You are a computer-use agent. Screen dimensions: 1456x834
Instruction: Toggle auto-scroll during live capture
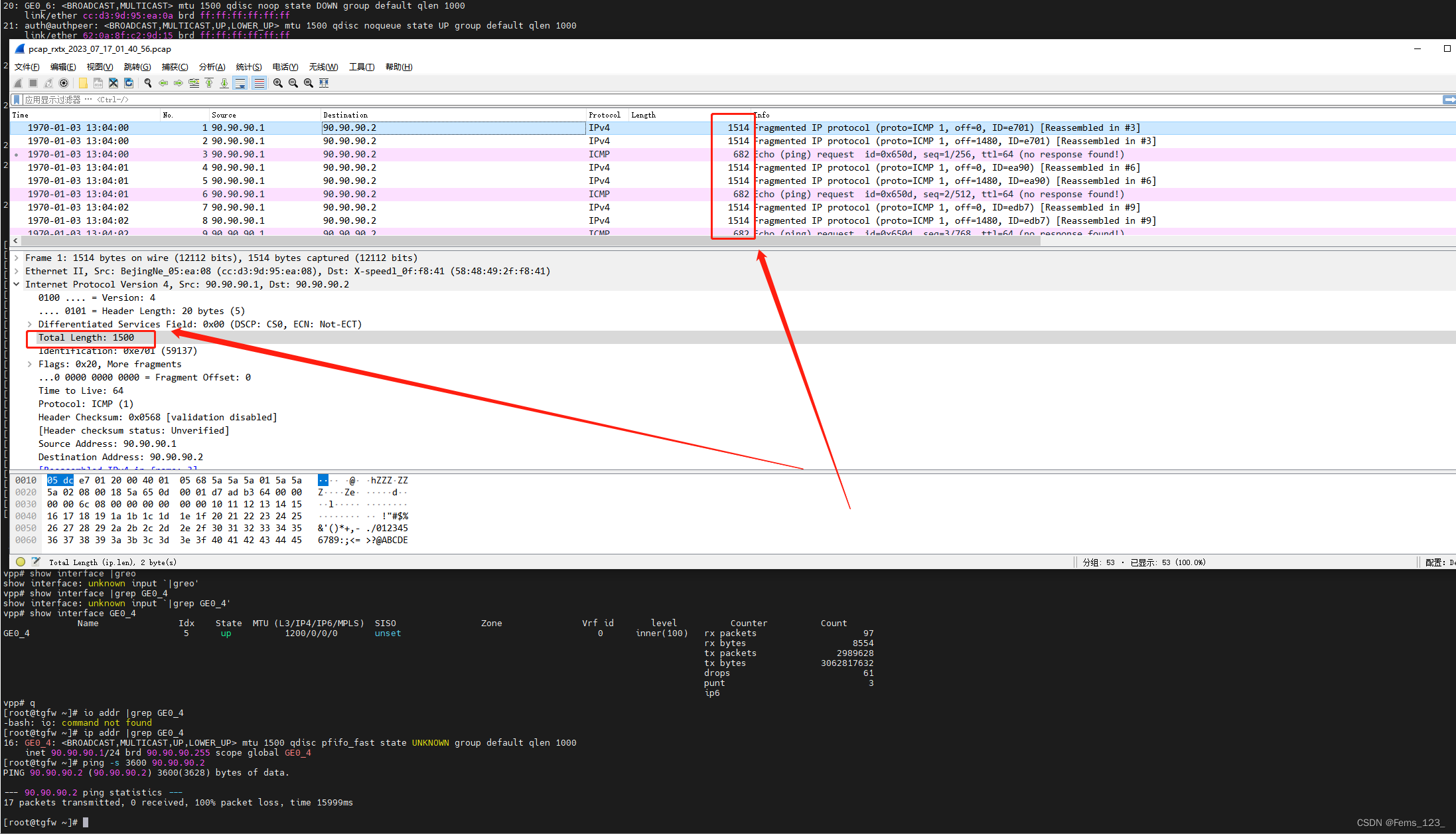tap(240, 83)
